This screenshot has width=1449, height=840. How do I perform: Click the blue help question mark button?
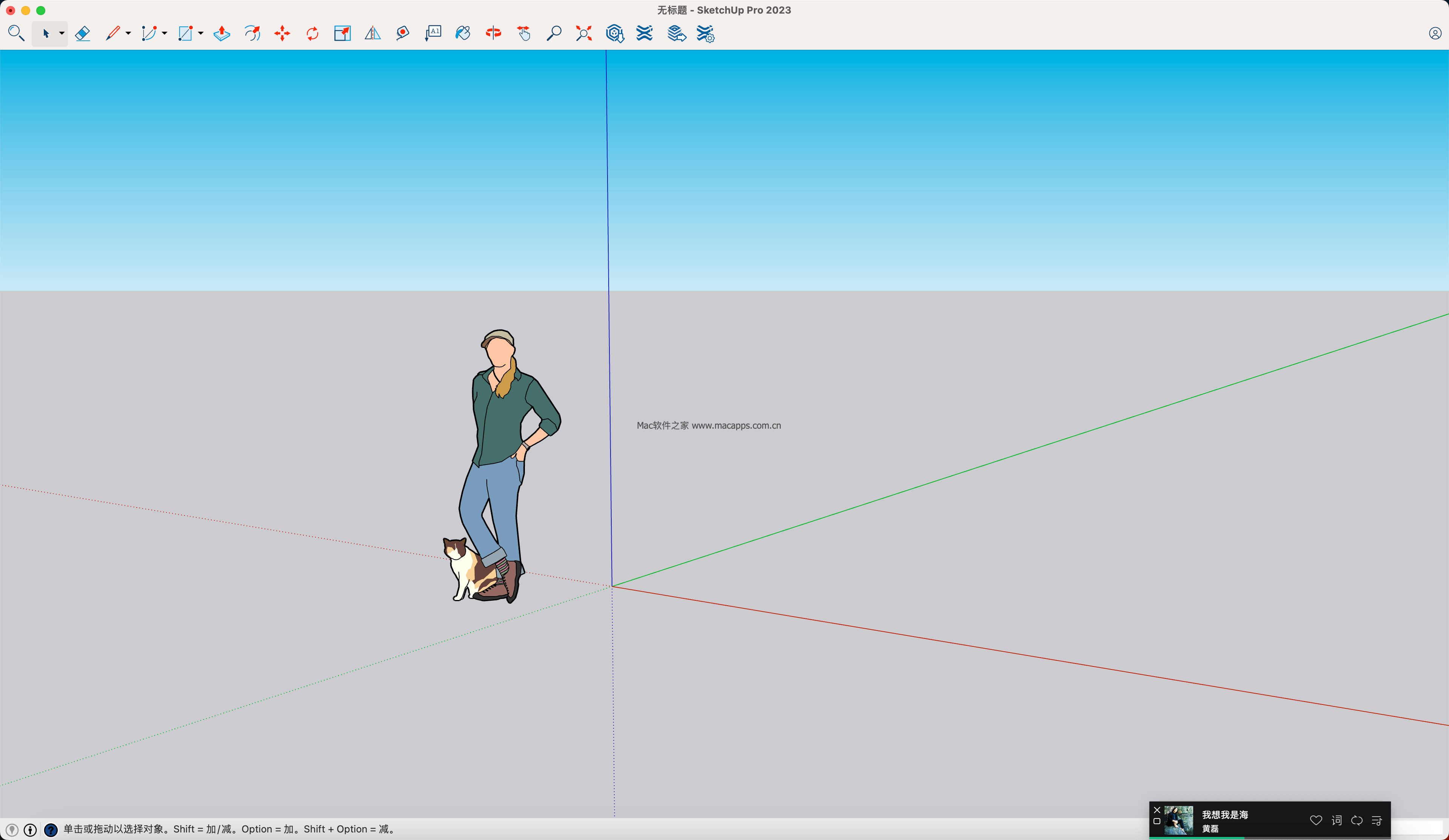(51, 830)
